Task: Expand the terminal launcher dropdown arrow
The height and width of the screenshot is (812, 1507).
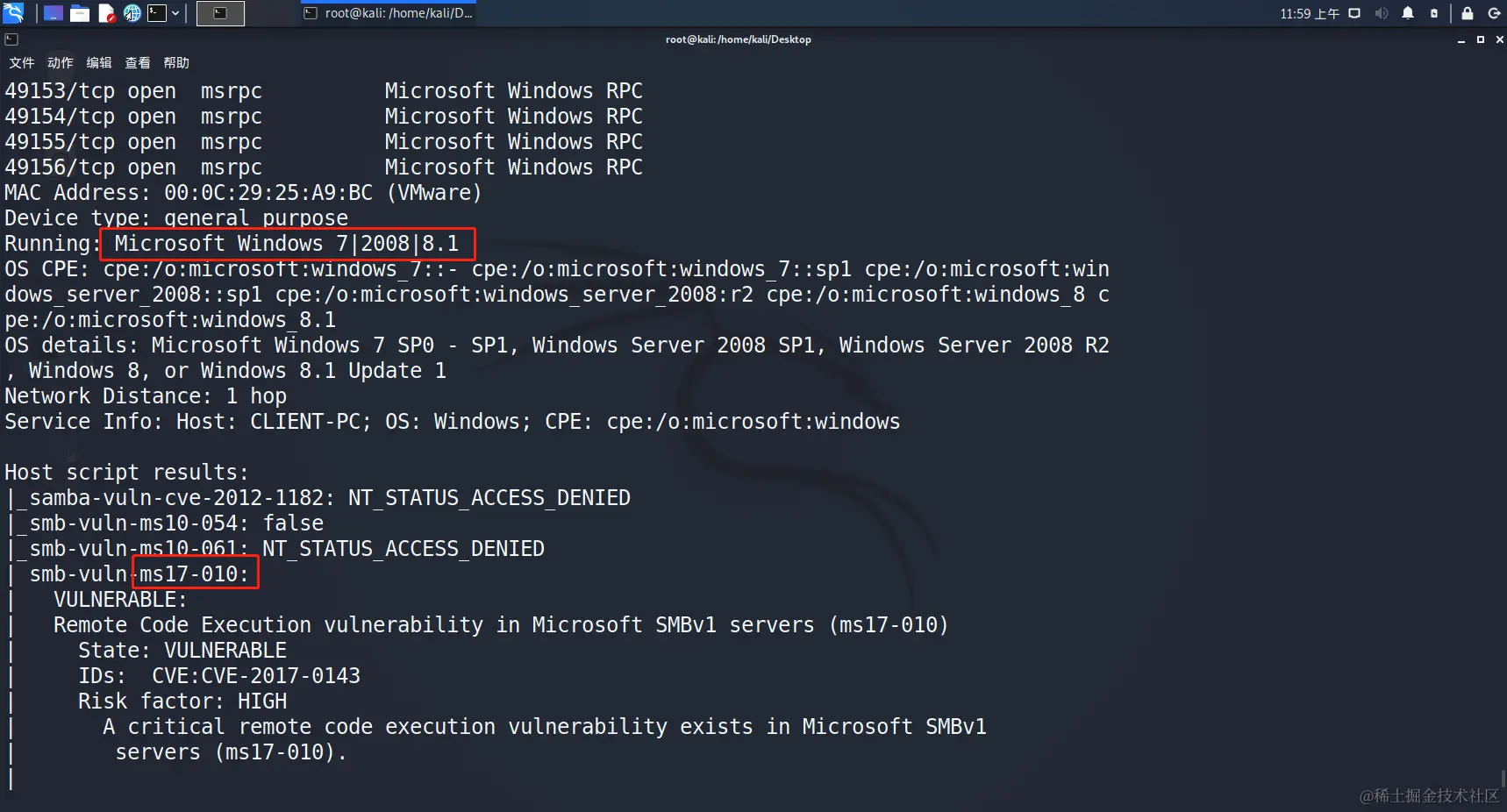Action: click(175, 13)
